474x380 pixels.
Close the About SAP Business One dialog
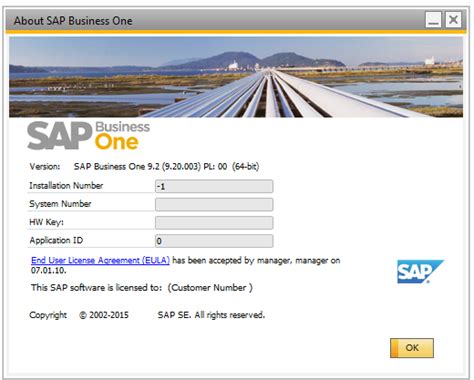(x=453, y=20)
